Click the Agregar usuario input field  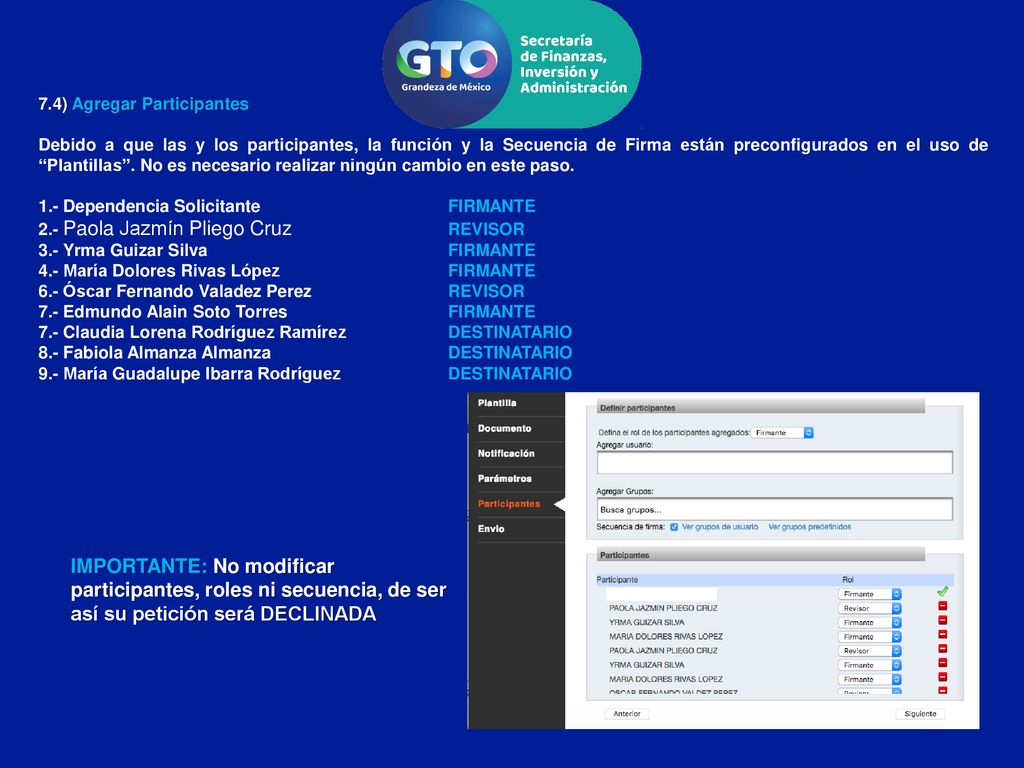coord(775,462)
